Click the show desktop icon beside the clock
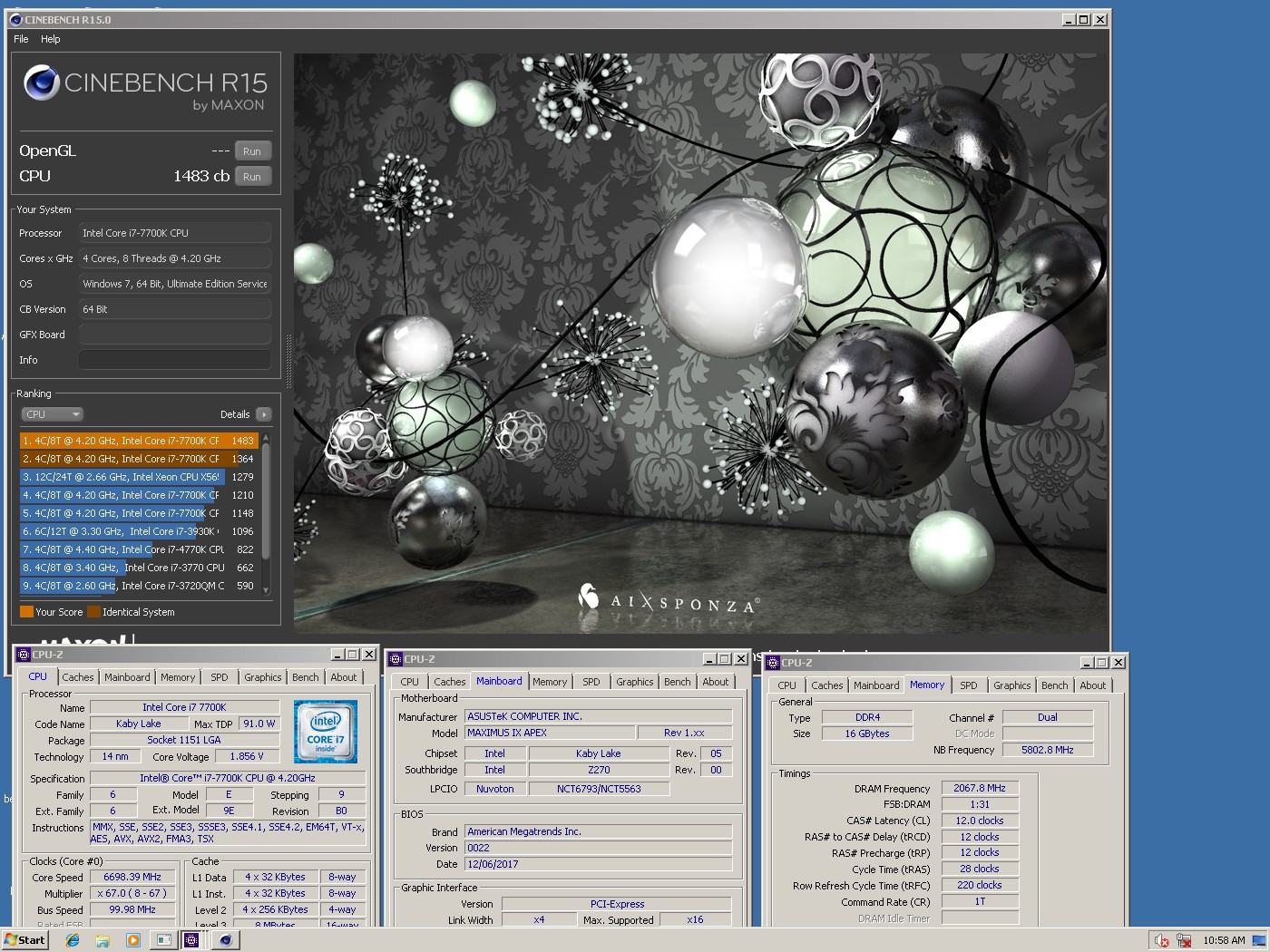The width and height of the screenshot is (1270, 952). pos(1260,940)
